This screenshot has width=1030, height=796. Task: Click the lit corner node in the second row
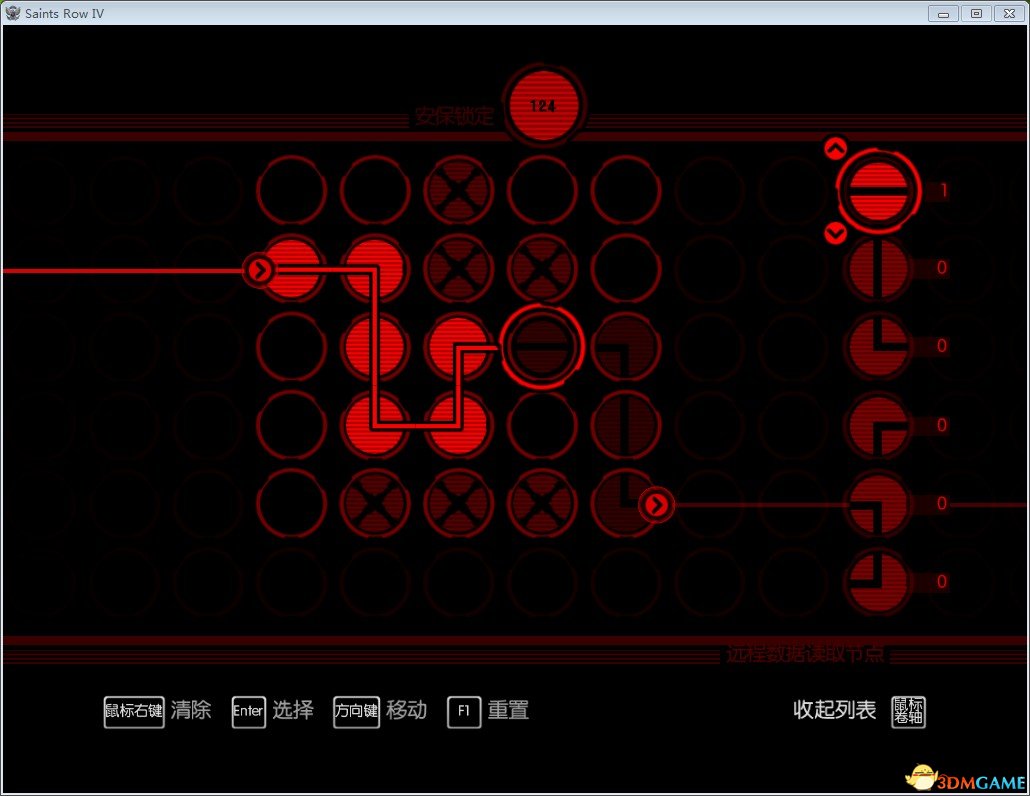pyautogui.click(x=375, y=268)
